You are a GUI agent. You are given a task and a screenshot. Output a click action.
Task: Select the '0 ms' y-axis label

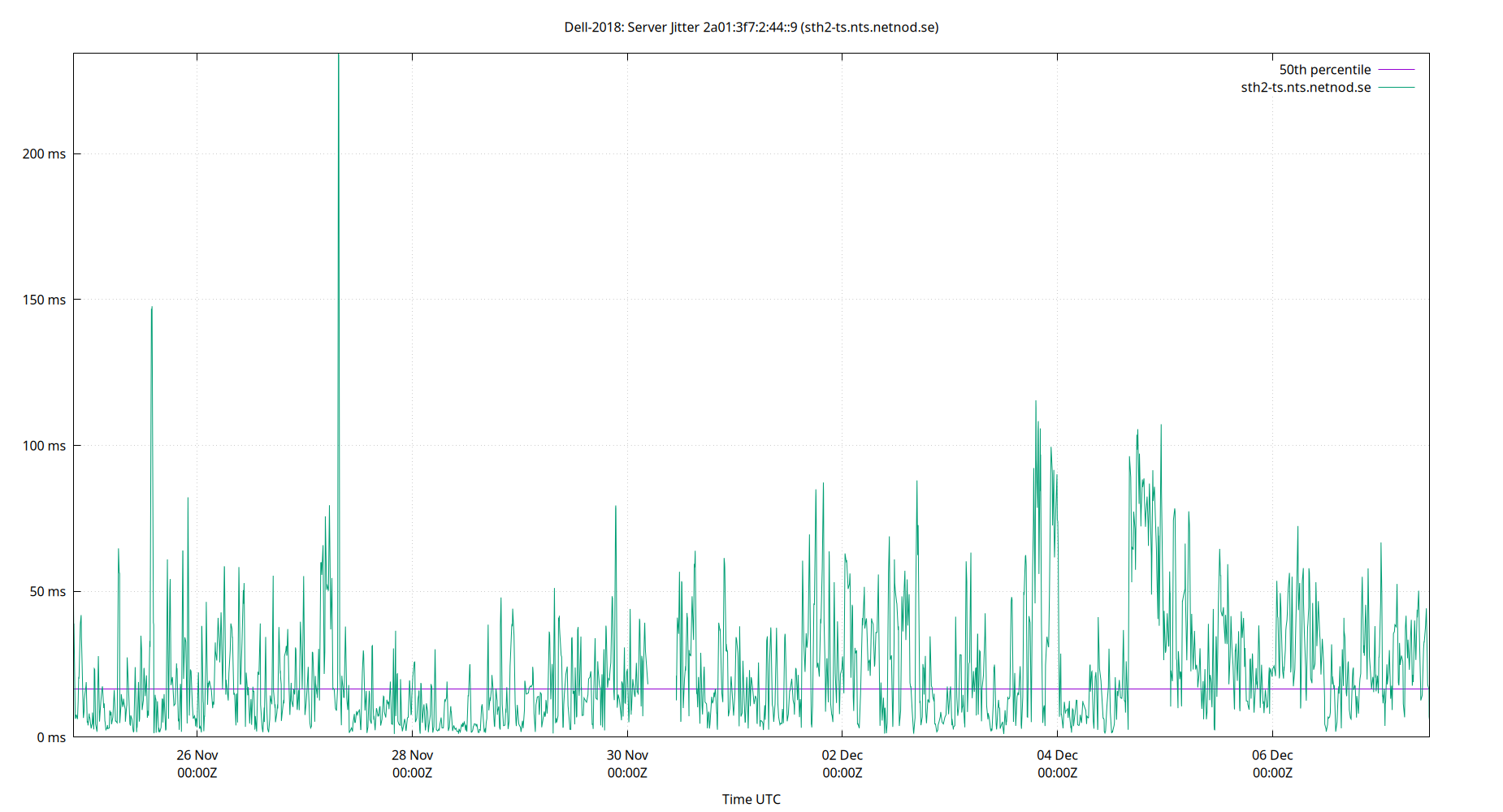[x=50, y=737]
